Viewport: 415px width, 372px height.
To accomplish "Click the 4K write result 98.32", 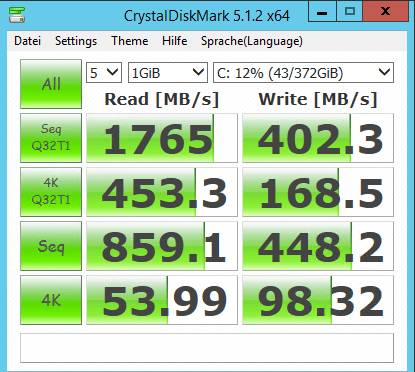I will [x=318, y=300].
